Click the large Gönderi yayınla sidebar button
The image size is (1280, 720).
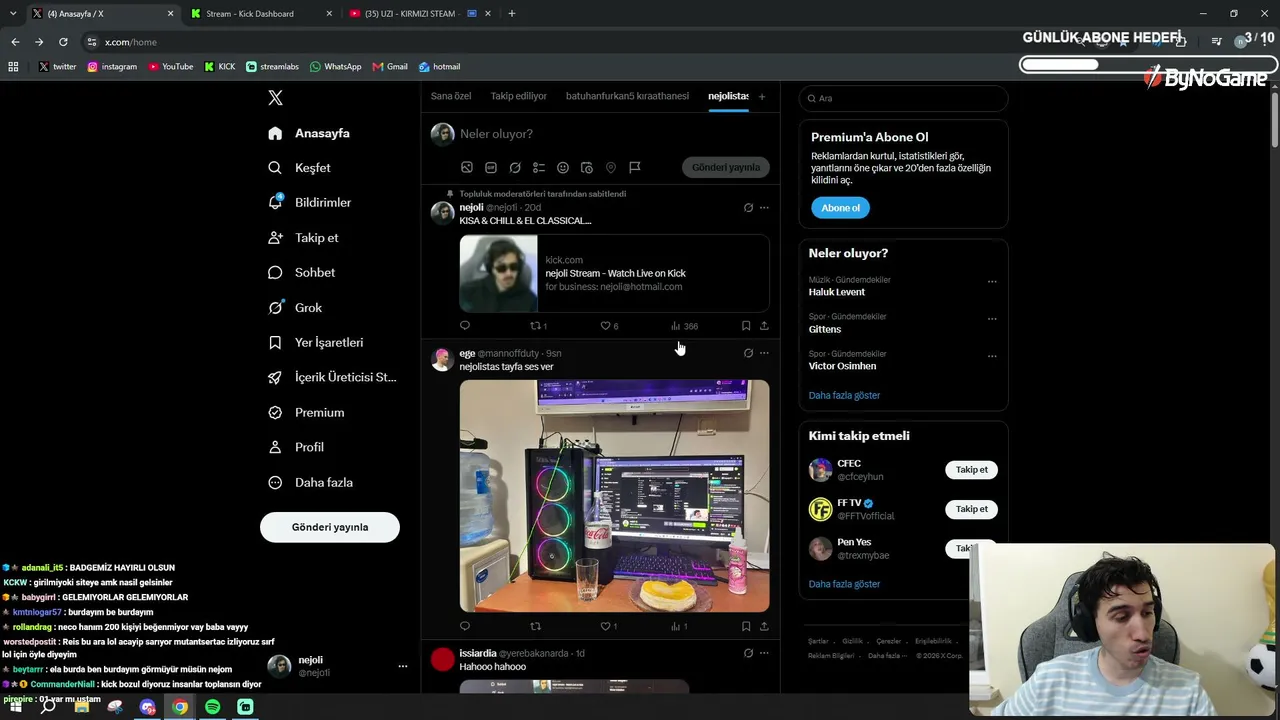pyautogui.click(x=330, y=527)
